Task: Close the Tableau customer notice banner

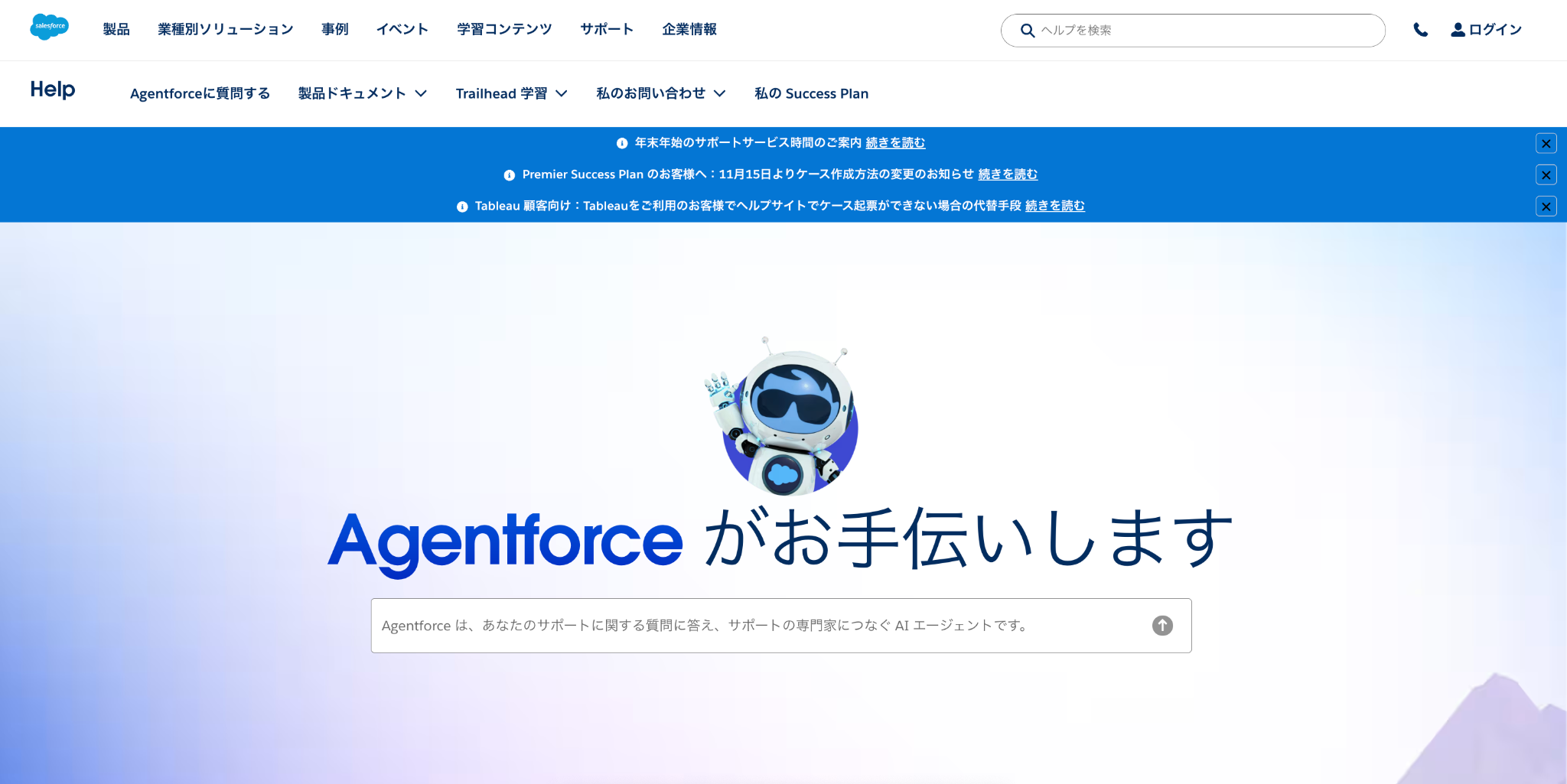Action: tap(1546, 207)
